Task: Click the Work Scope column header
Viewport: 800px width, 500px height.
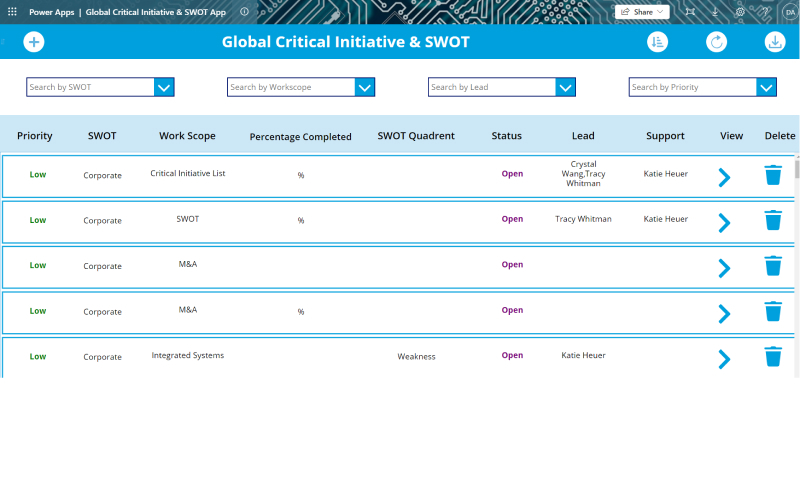Action: [x=187, y=136]
